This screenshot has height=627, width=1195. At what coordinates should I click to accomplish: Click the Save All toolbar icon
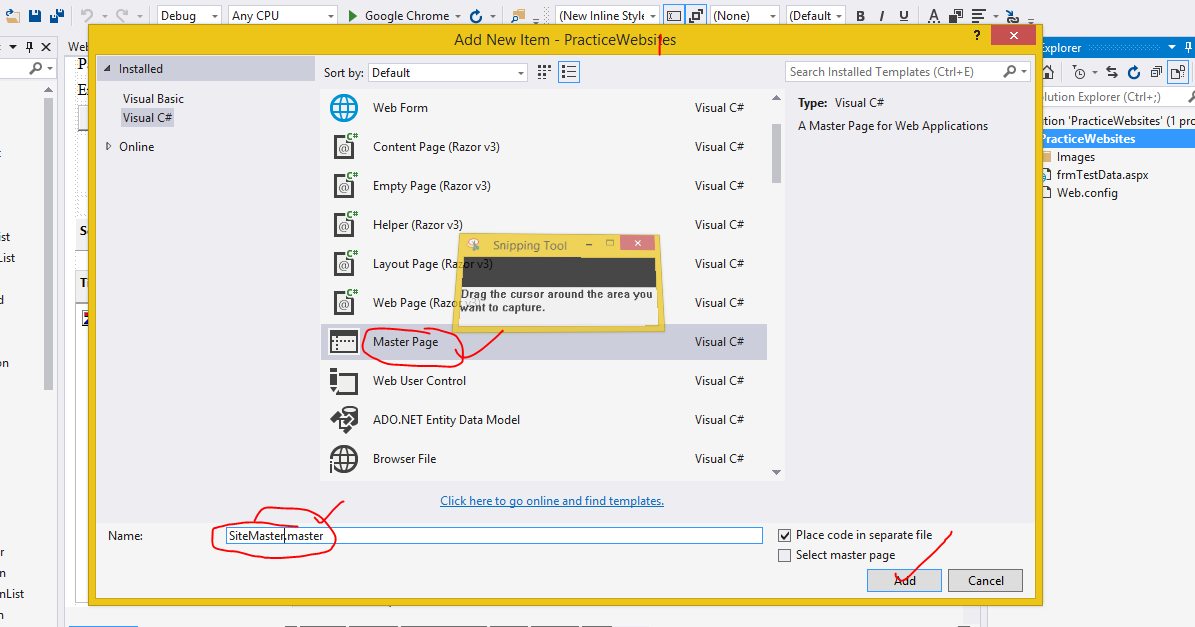point(55,15)
